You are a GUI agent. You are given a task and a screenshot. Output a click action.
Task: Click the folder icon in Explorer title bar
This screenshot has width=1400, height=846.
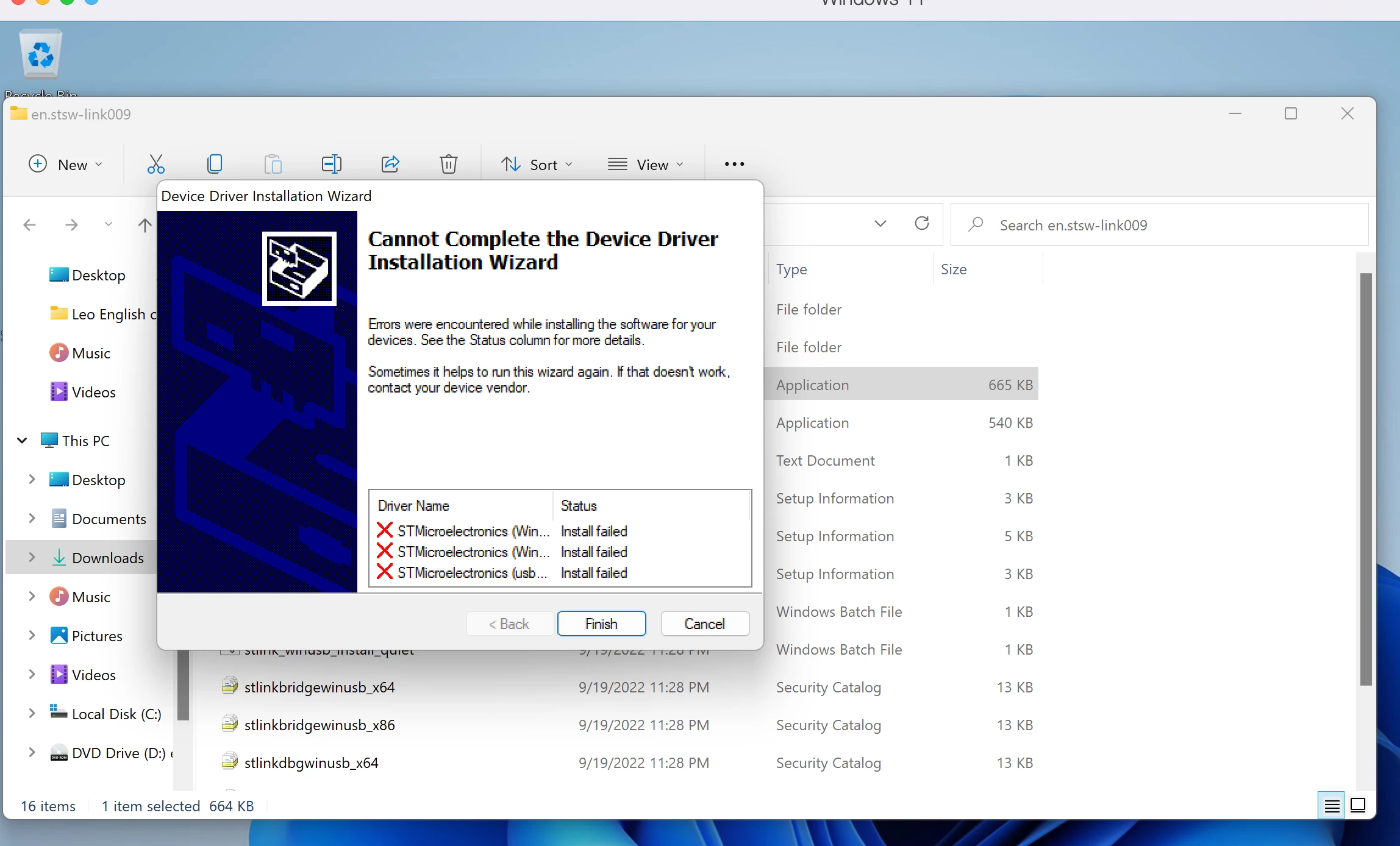(x=18, y=113)
